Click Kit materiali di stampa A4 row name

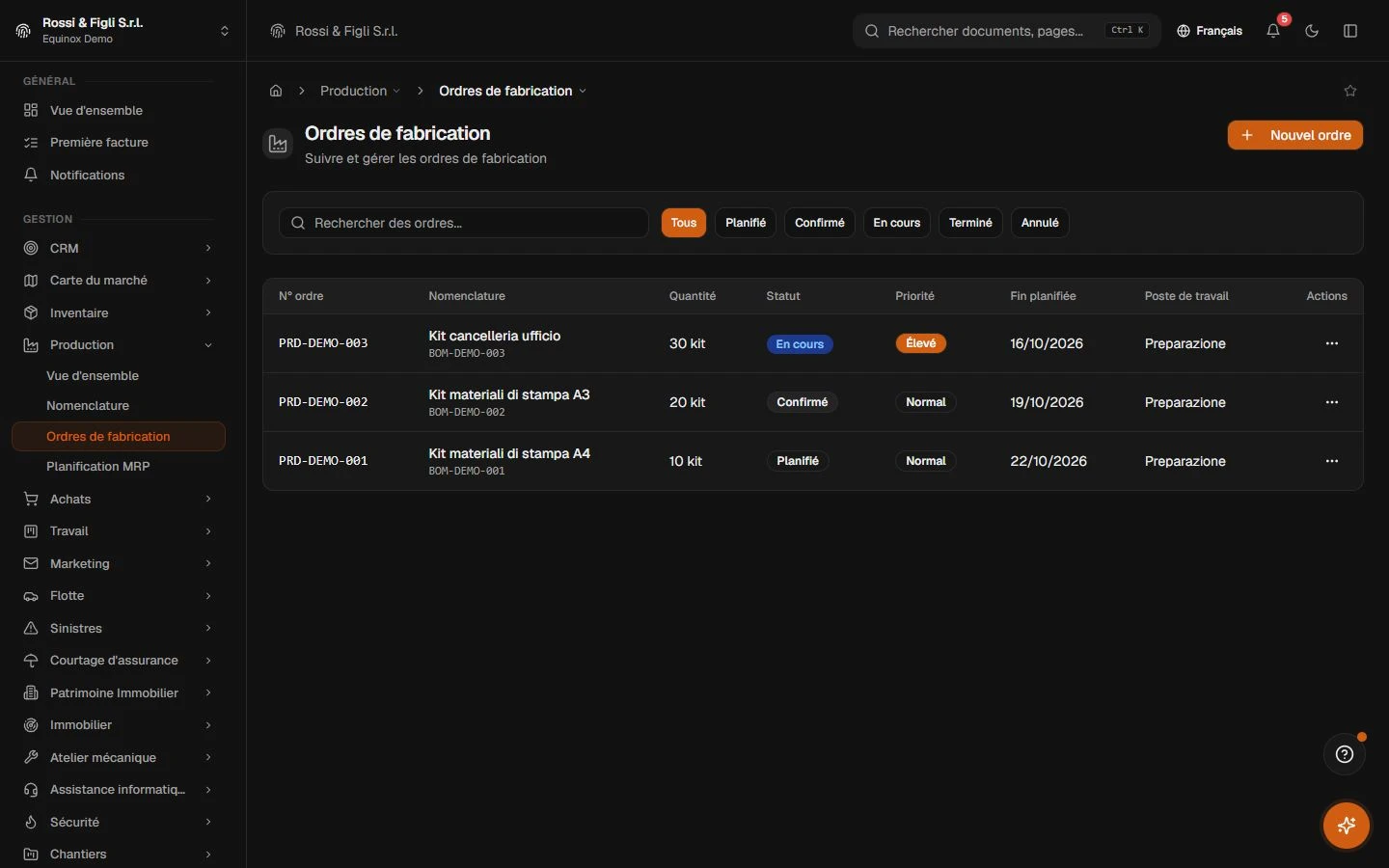click(x=509, y=453)
